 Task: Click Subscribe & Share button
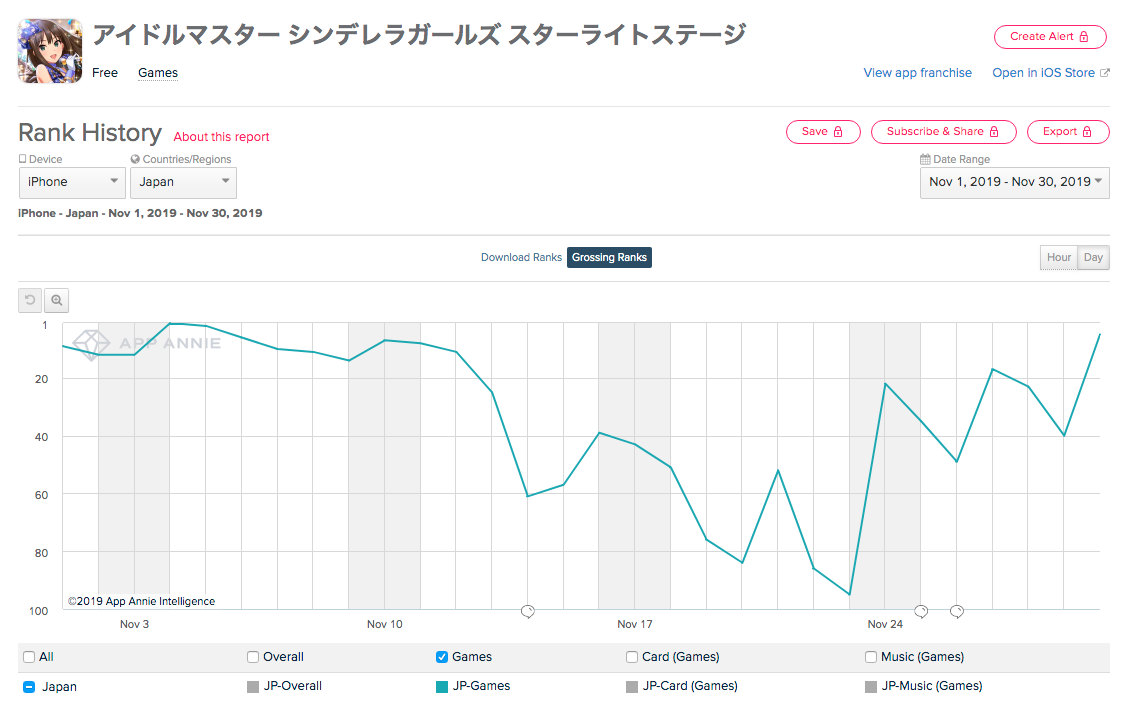[943, 132]
